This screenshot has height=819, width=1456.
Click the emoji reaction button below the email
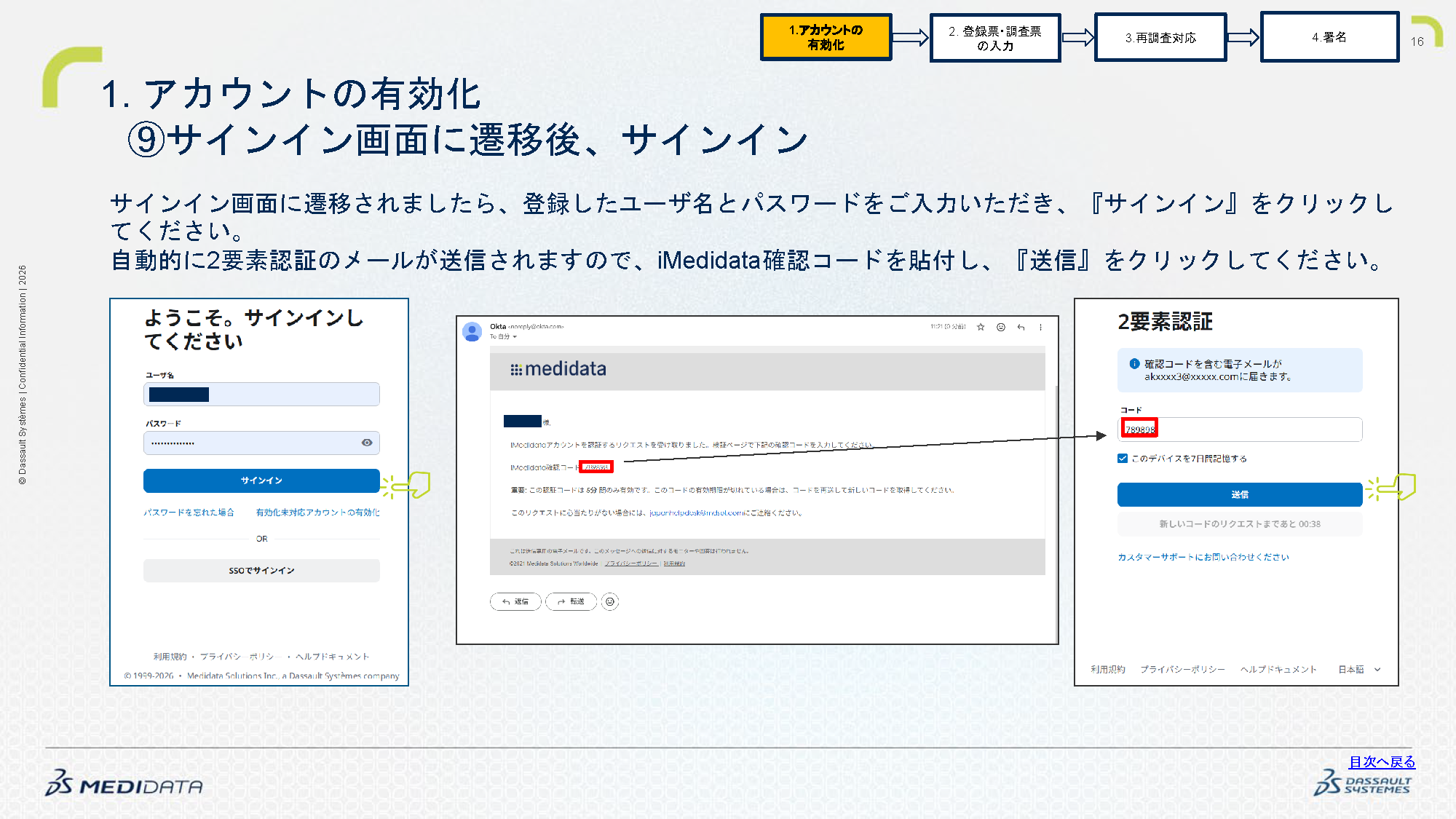pos(610,601)
